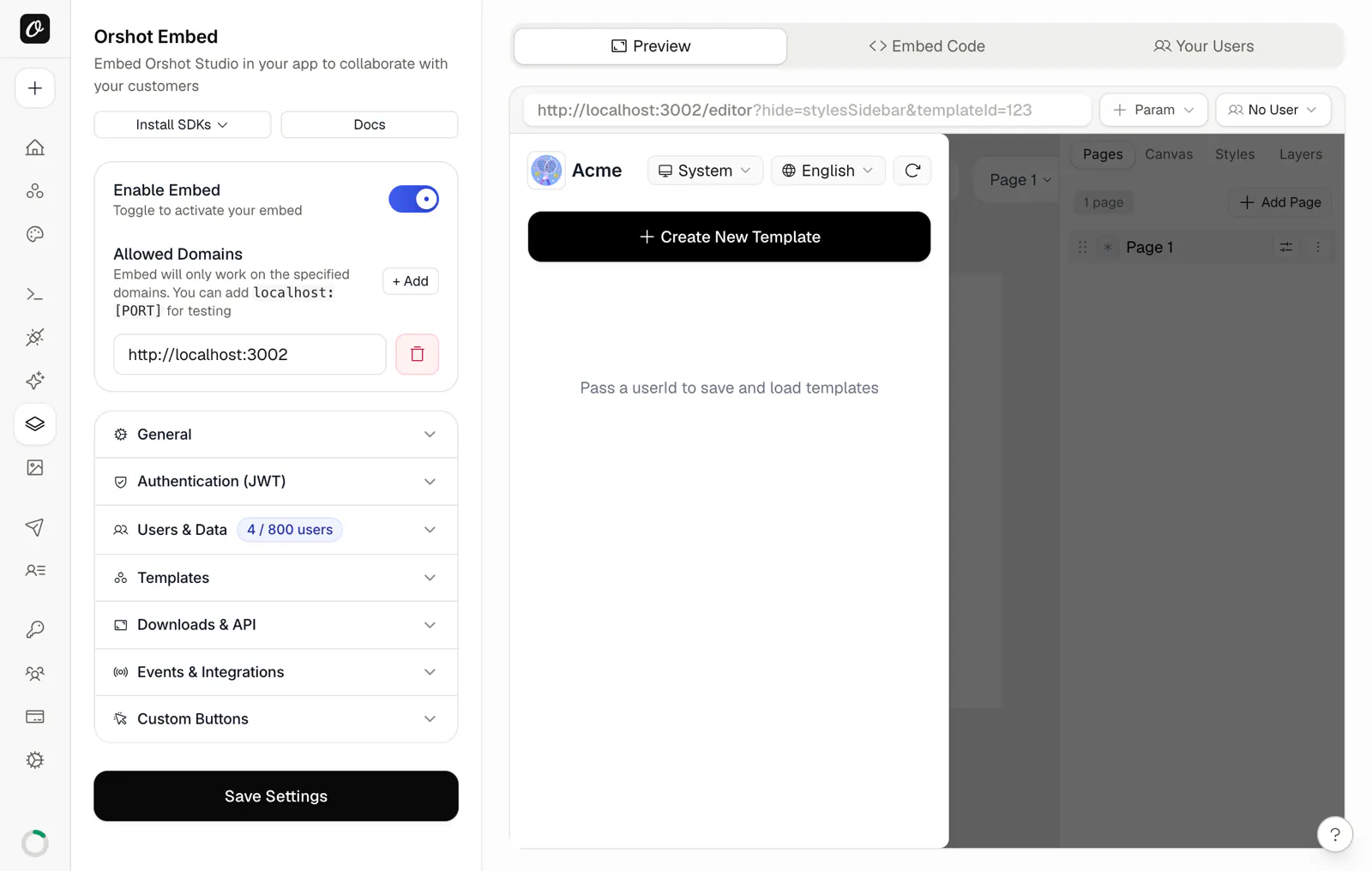Open the user list icon in sidebar
This screenshot has width=1372, height=871.
(35, 570)
